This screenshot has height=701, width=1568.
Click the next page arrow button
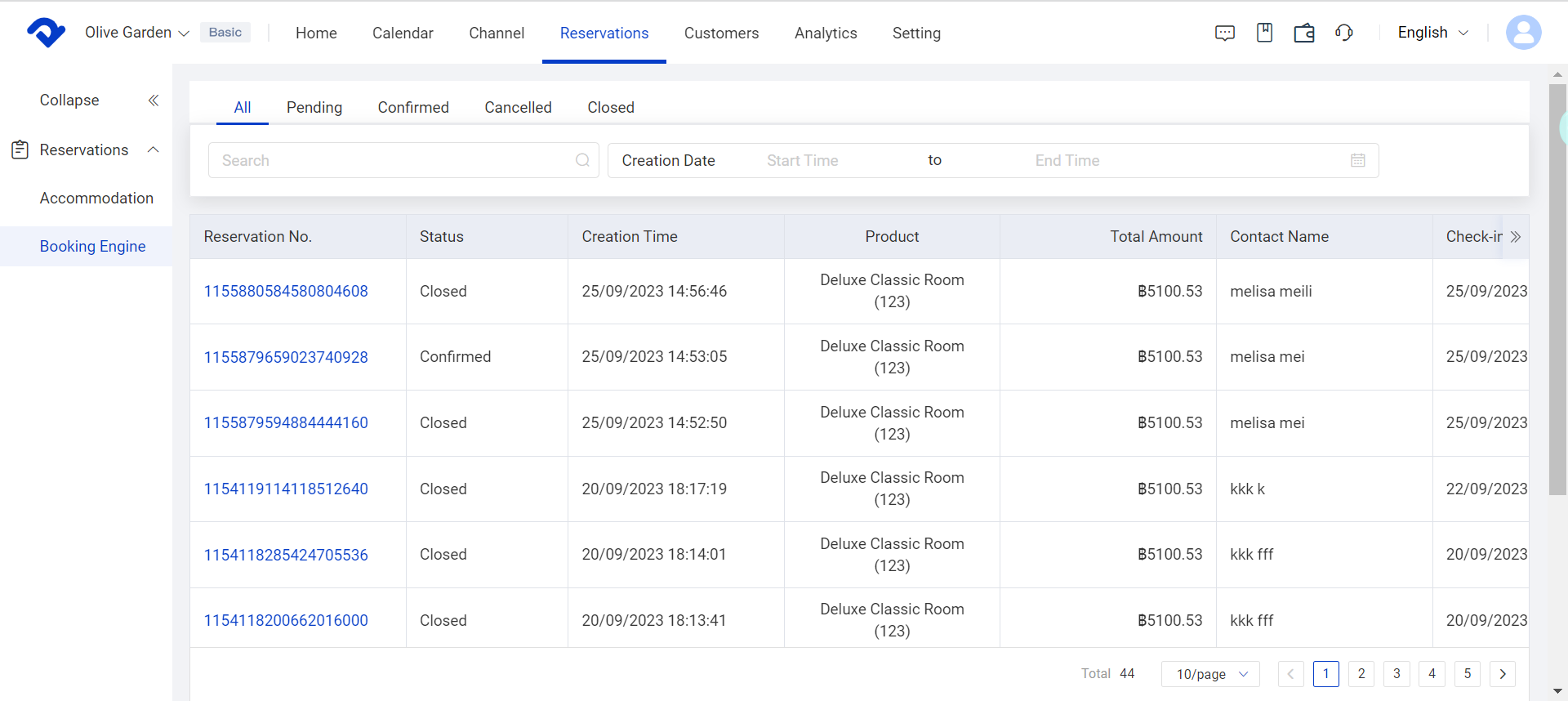pos(1502,674)
